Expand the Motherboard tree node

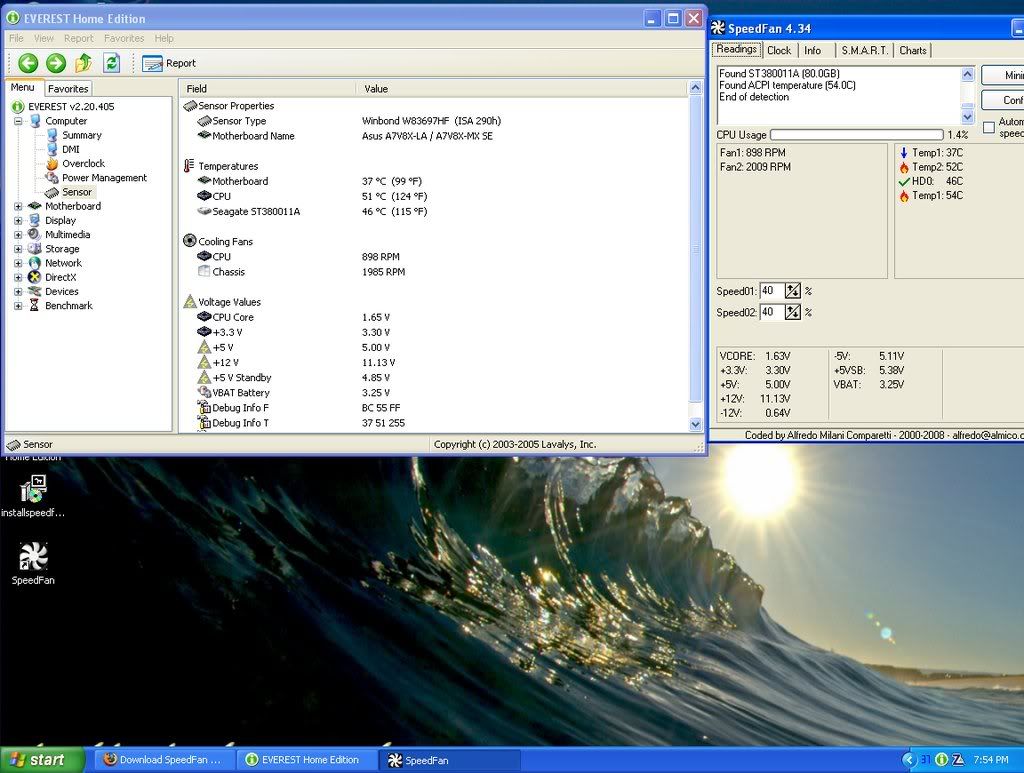[x=18, y=206]
